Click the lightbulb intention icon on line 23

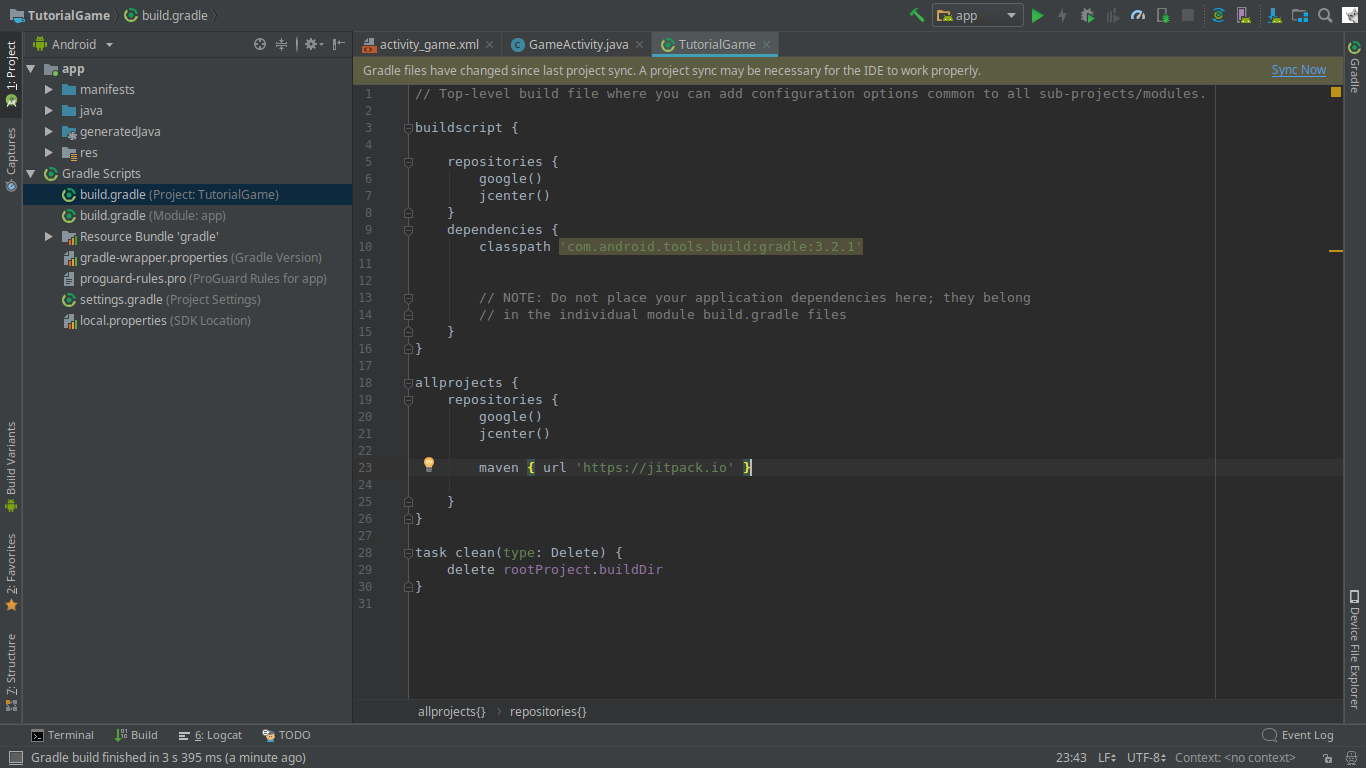coord(429,465)
